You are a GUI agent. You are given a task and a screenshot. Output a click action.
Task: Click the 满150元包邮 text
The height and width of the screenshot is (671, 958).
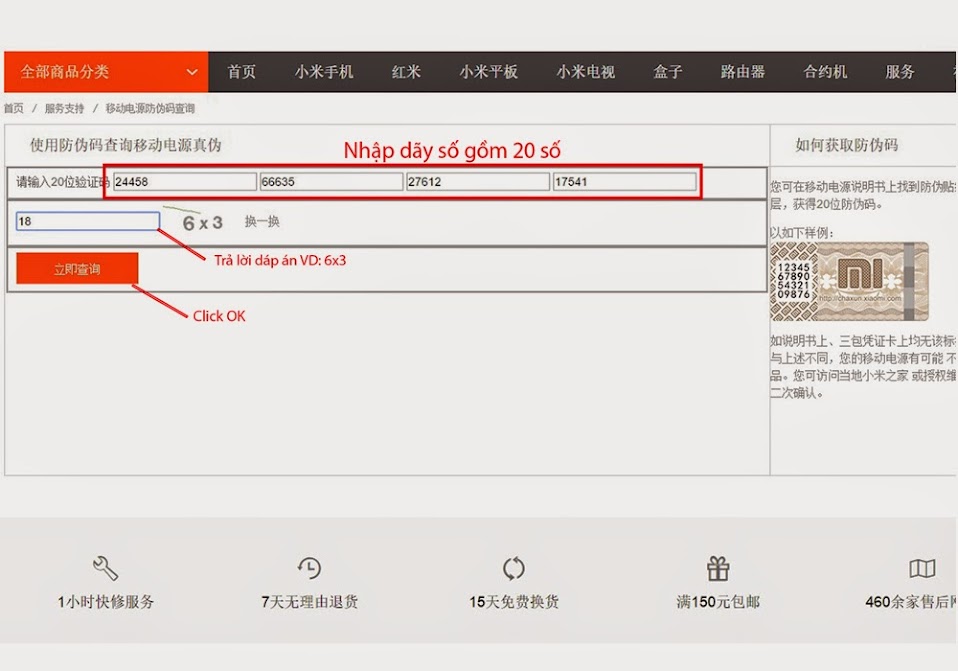pyautogui.click(x=718, y=602)
